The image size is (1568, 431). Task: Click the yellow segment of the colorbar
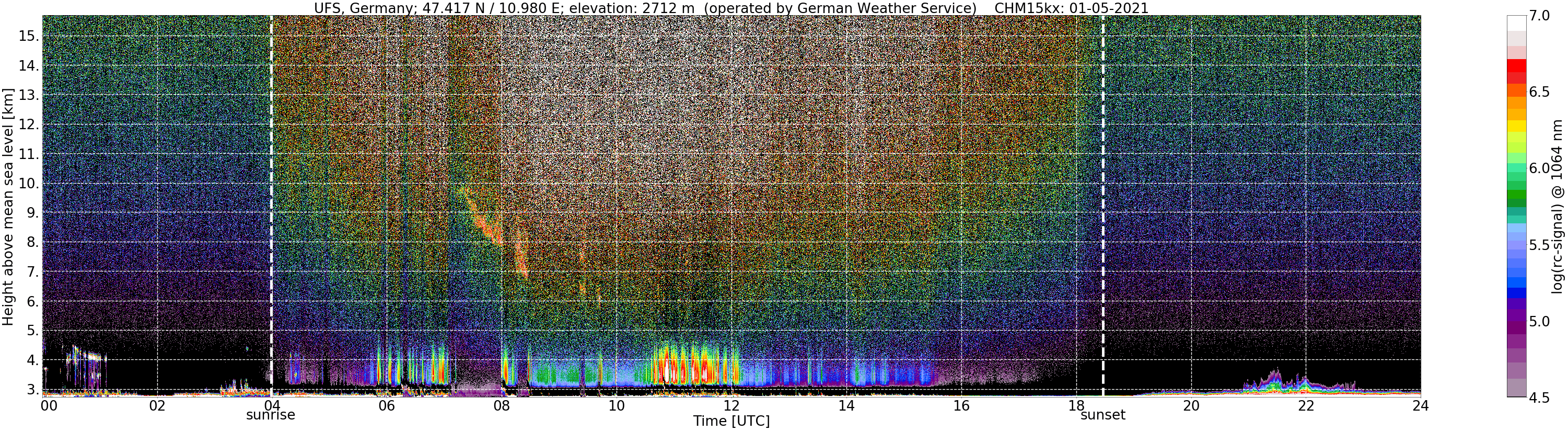pos(1517,126)
